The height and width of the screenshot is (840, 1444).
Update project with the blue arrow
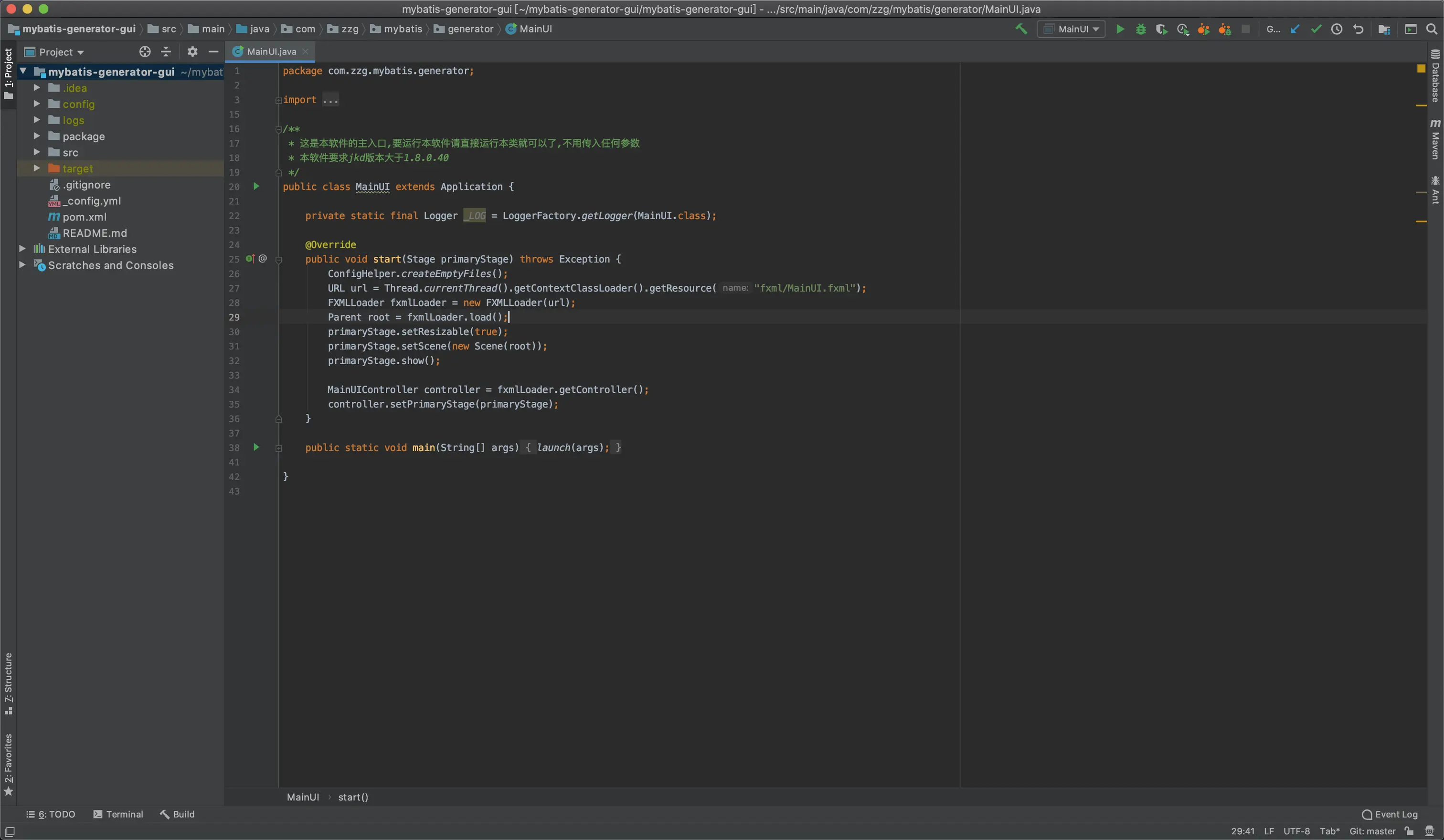(x=1295, y=29)
